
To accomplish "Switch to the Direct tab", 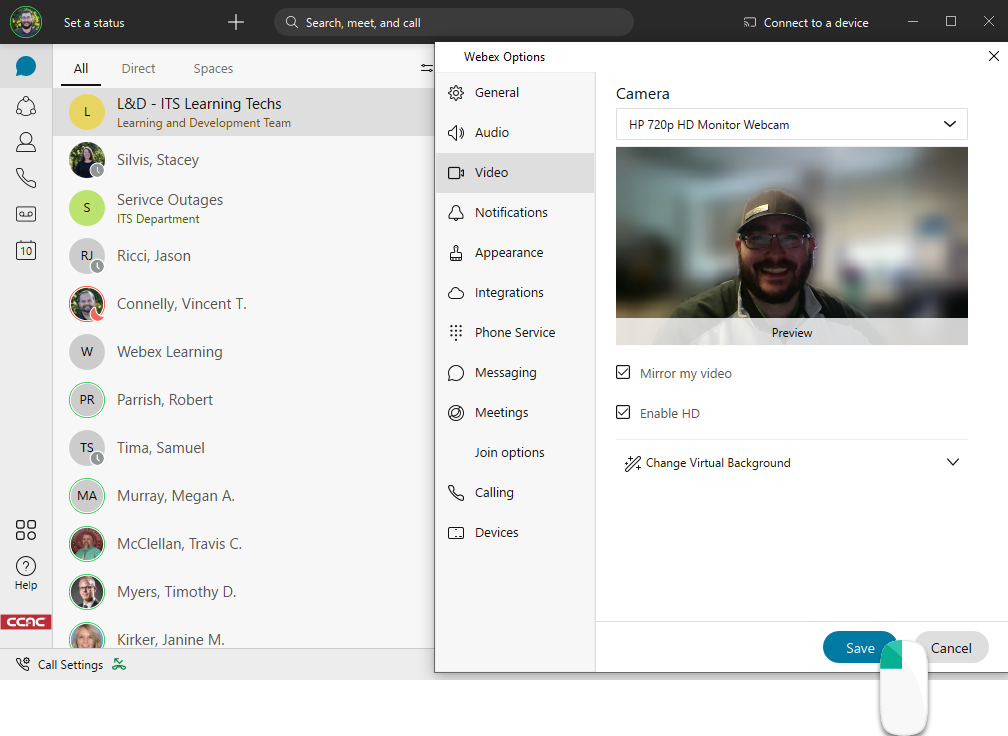I will [x=138, y=68].
